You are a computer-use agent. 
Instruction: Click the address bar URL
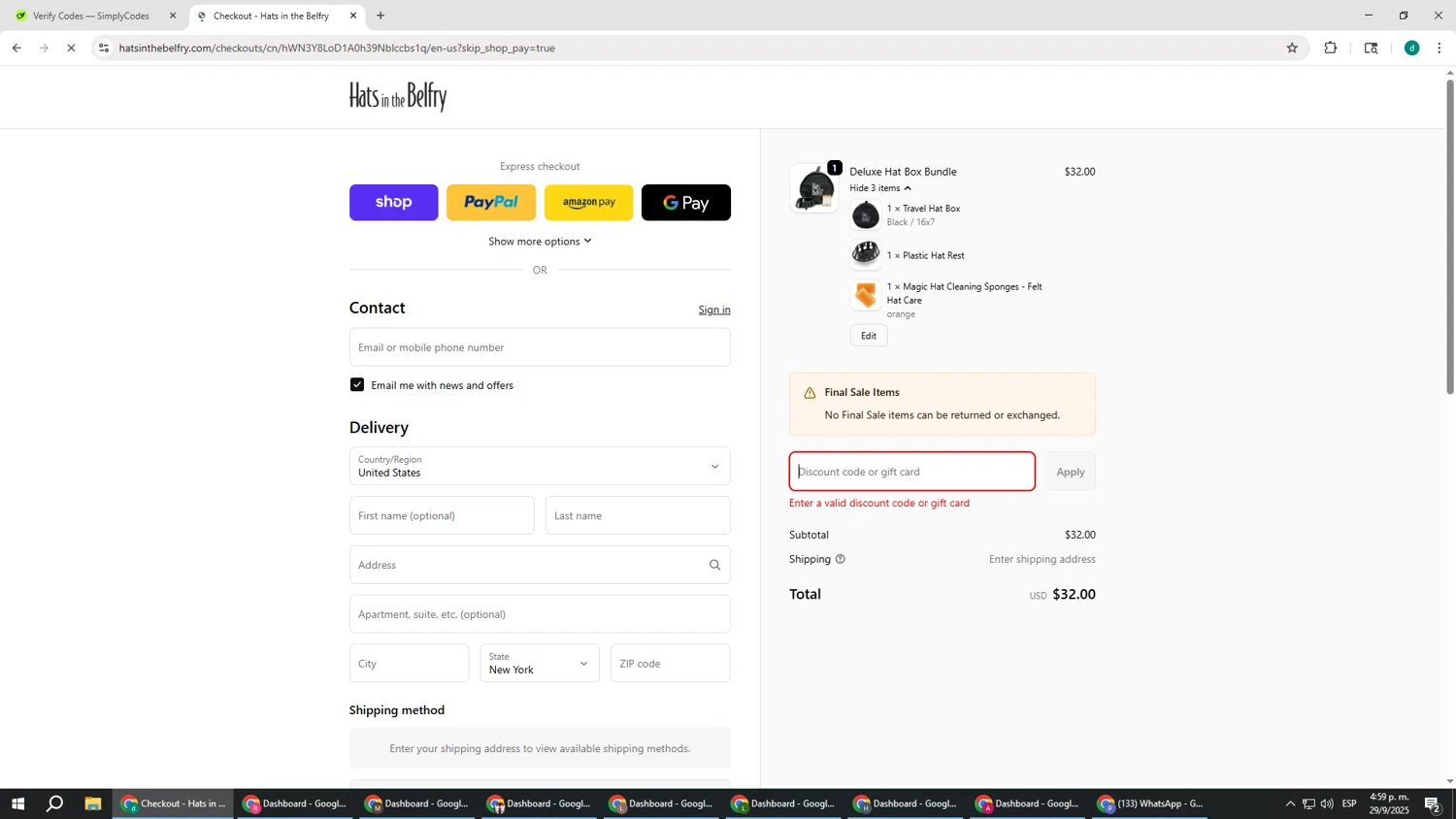pos(337,48)
